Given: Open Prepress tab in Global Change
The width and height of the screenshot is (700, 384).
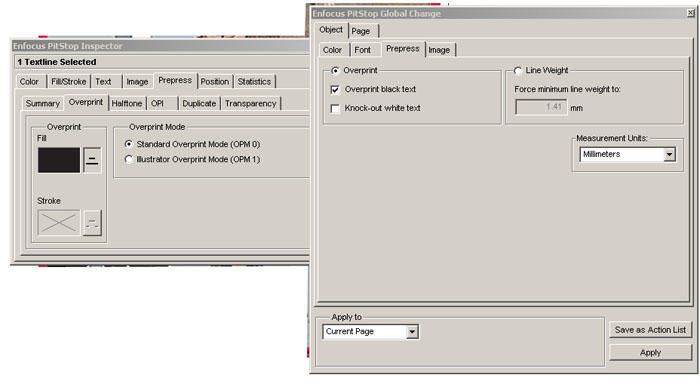Looking at the screenshot, I should (x=403, y=49).
